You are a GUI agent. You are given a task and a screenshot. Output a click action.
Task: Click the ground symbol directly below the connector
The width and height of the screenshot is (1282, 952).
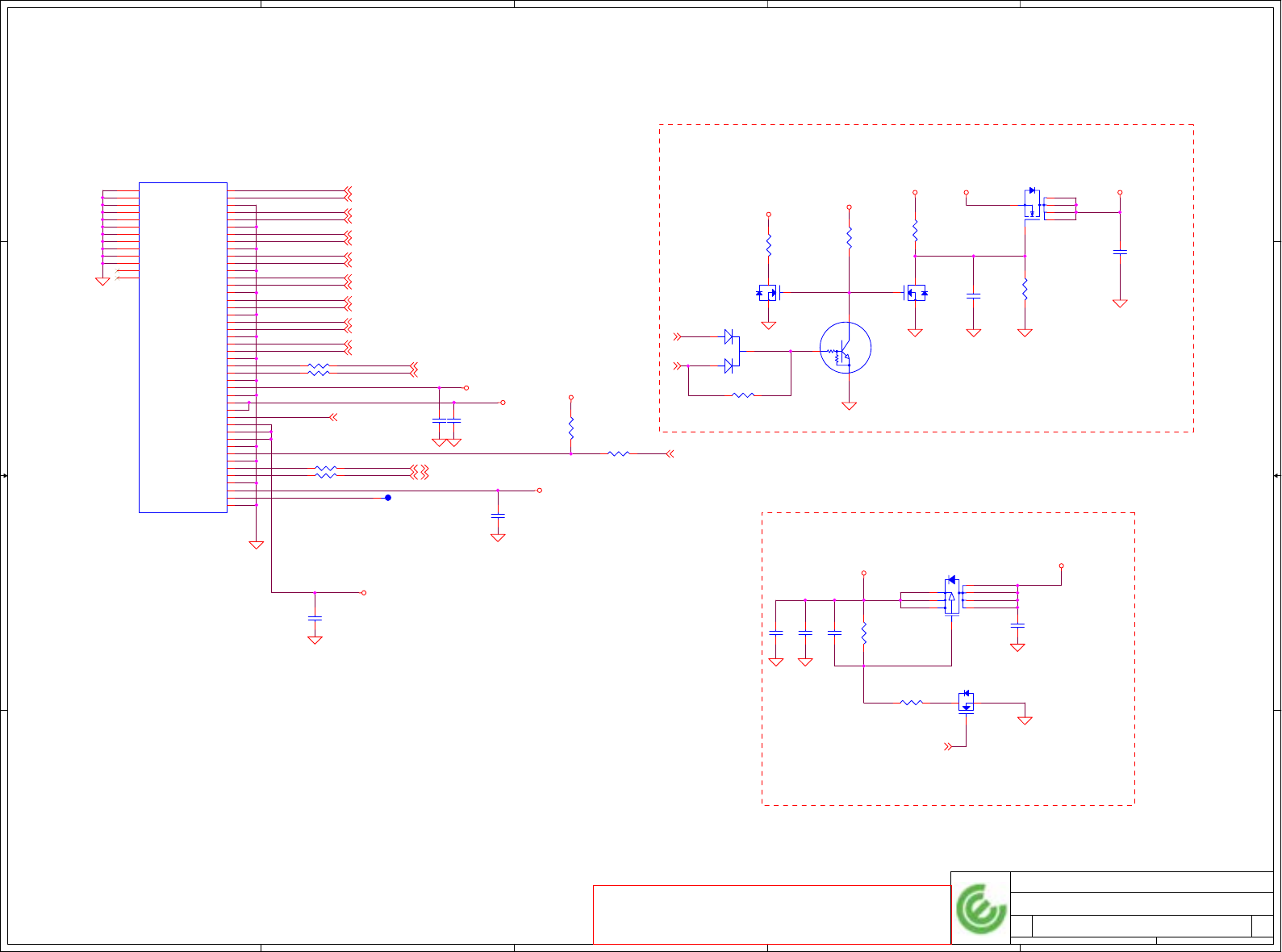[257, 545]
